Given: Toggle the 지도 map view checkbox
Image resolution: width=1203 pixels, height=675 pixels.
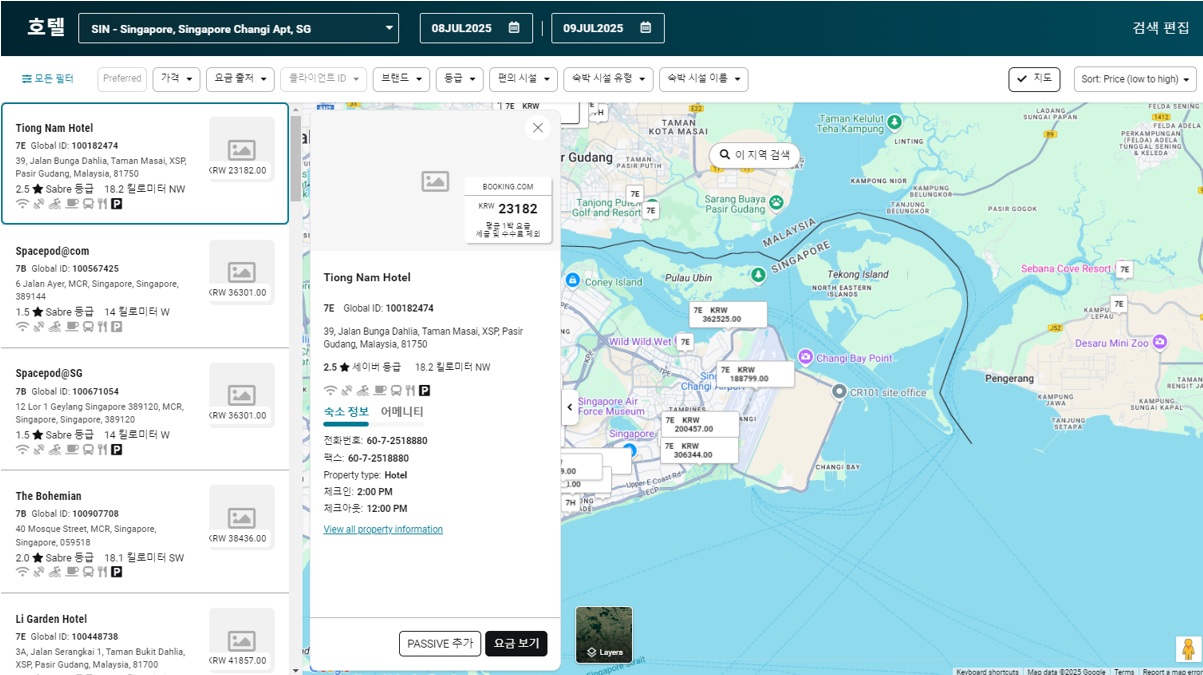Looking at the screenshot, I should (x=1034, y=79).
